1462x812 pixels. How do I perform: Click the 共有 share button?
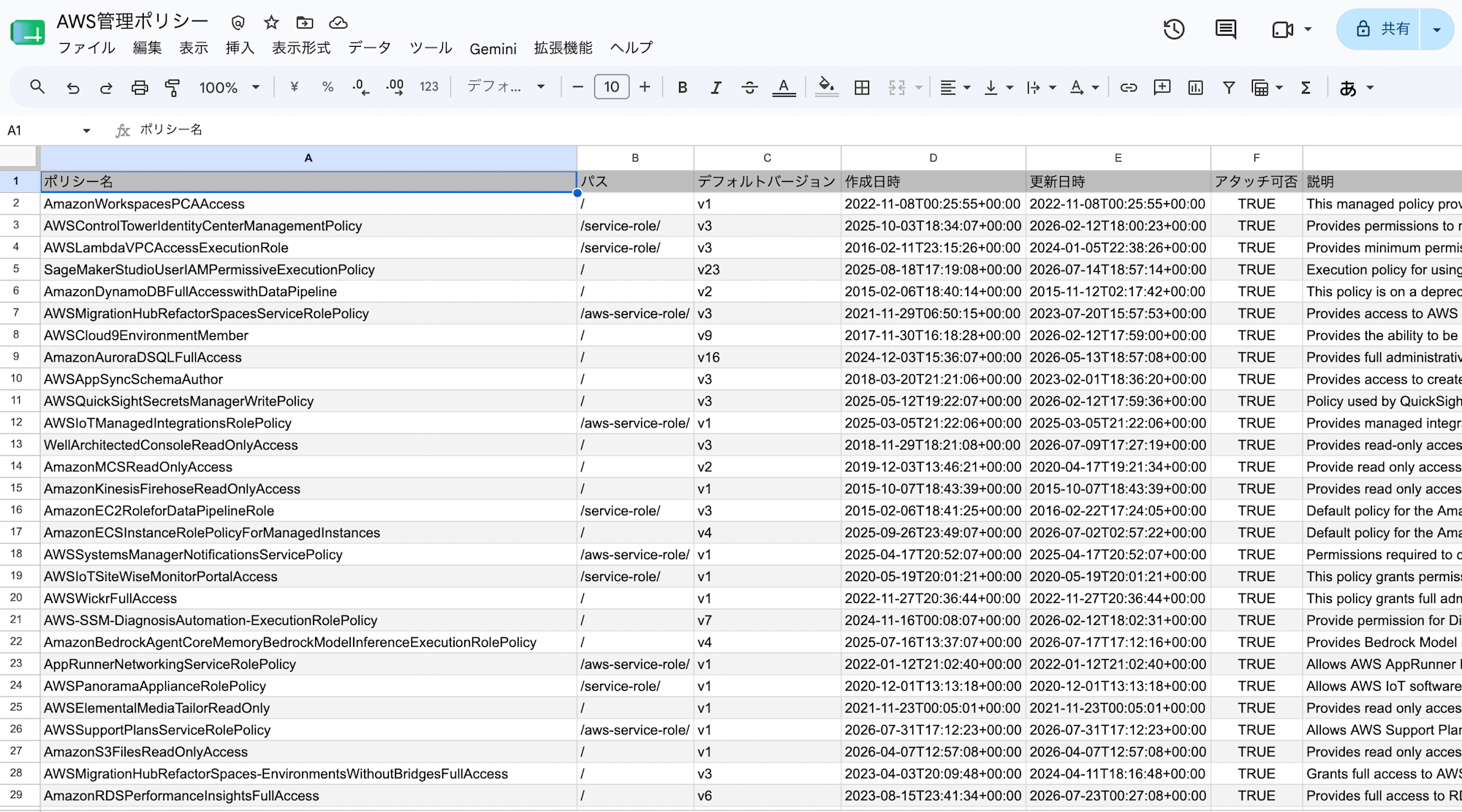[x=1379, y=29]
